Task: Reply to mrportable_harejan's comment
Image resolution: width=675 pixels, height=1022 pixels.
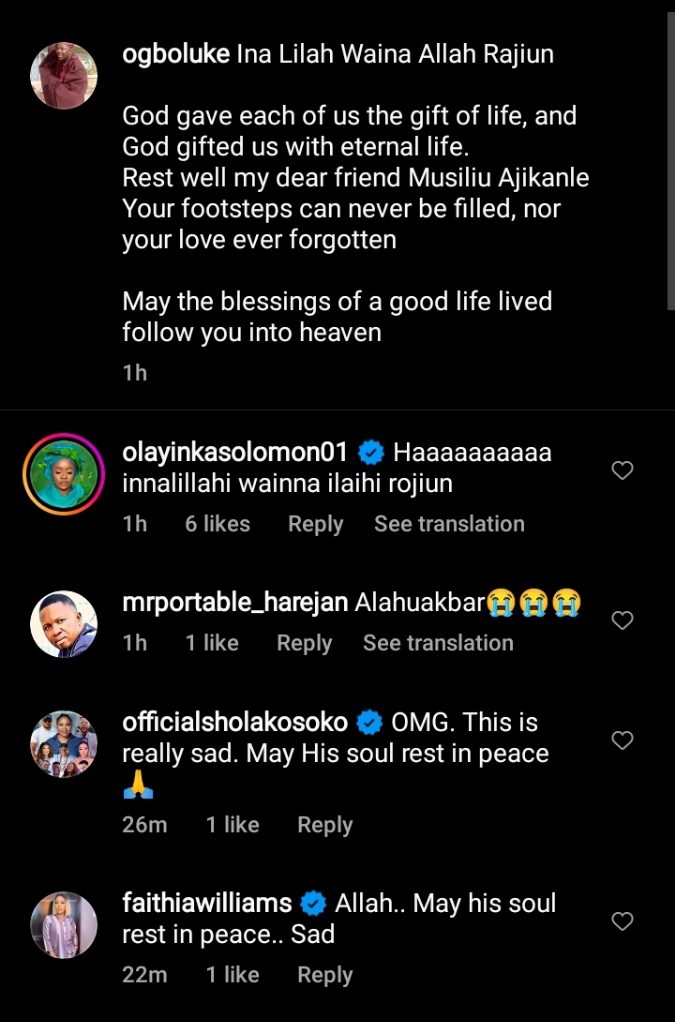Action: point(304,643)
